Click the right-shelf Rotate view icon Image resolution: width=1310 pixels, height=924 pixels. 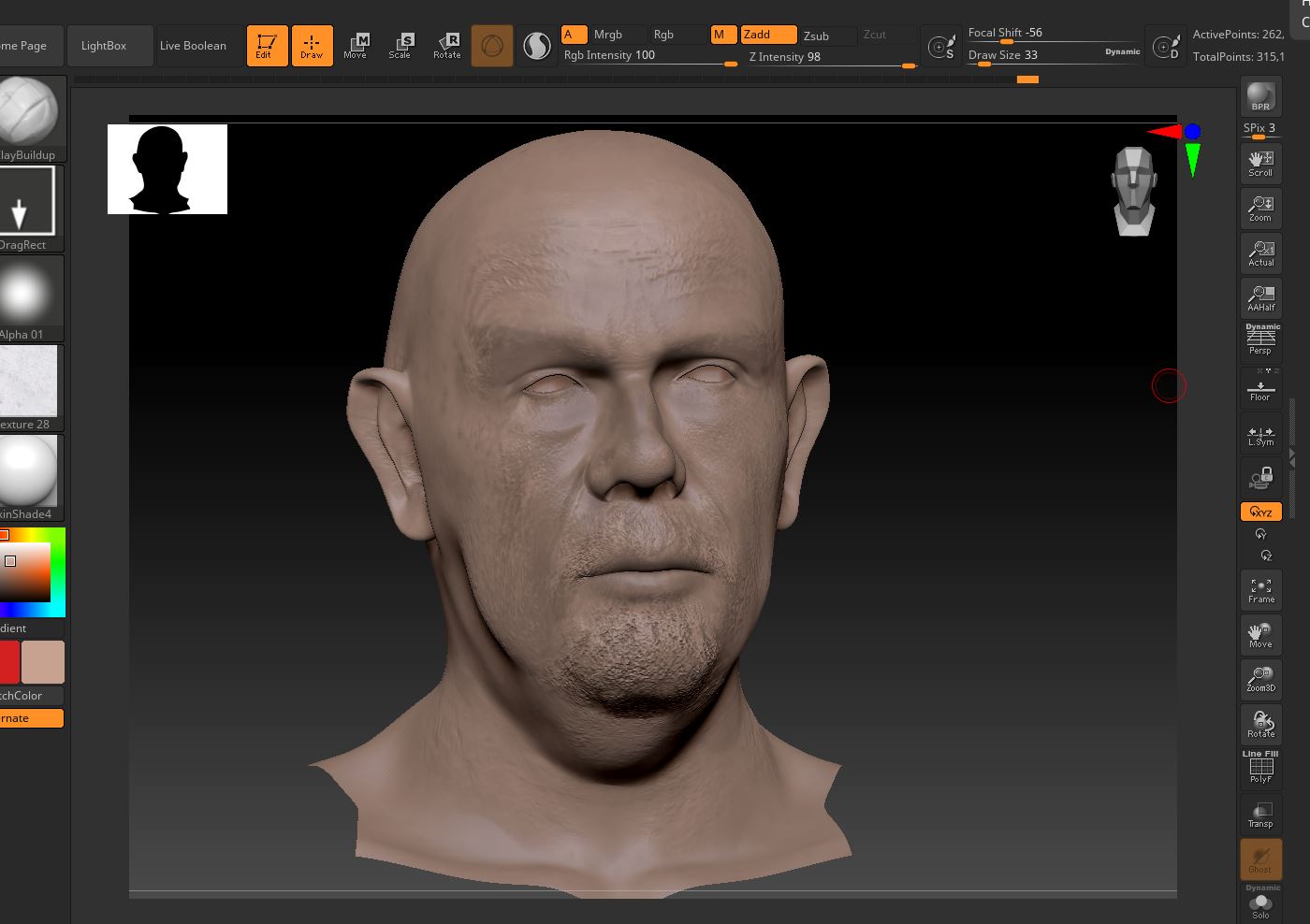coord(1260,725)
